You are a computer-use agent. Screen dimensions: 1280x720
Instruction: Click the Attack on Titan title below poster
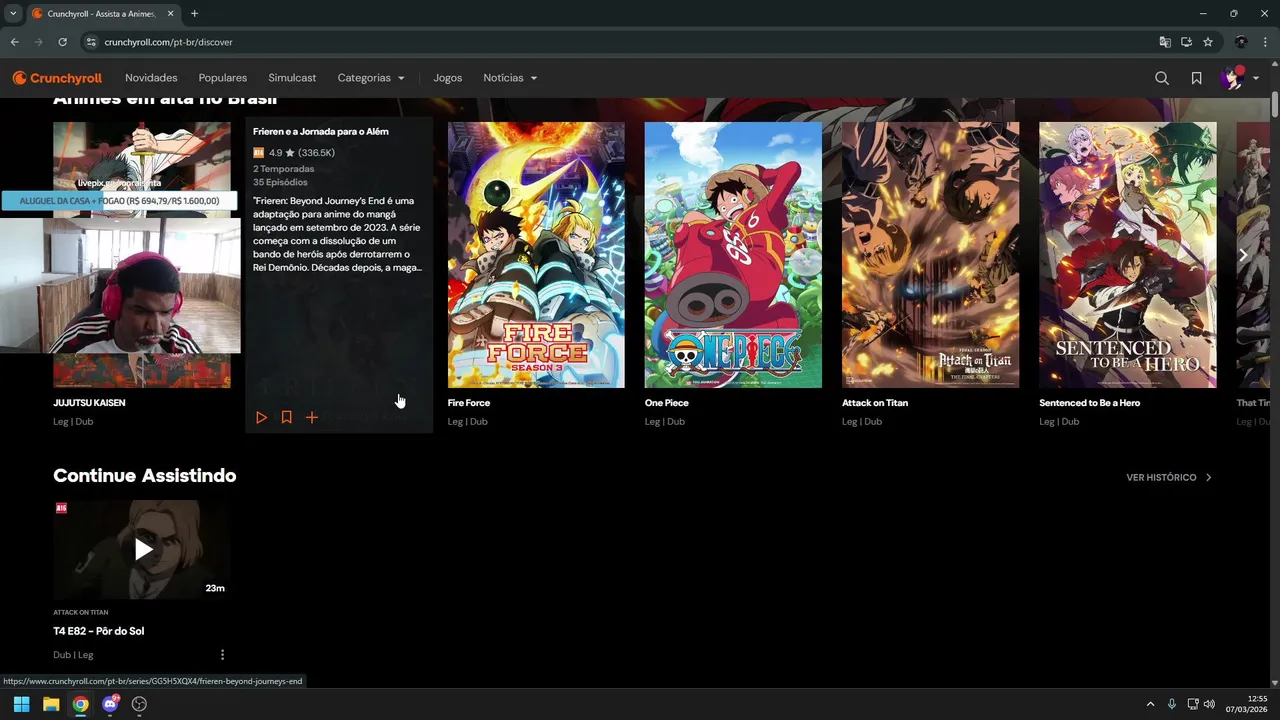(875, 403)
